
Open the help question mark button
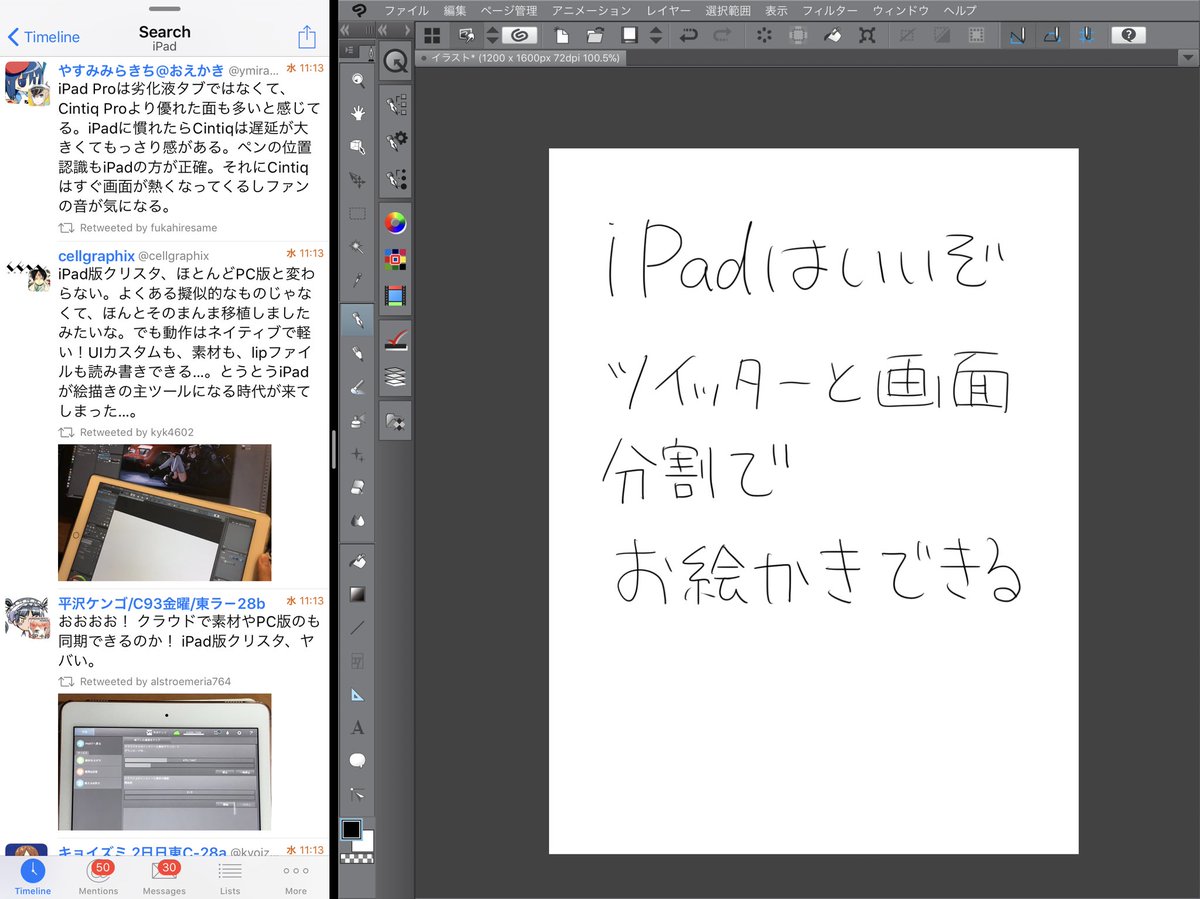pyautogui.click(x=1128, y=35)
